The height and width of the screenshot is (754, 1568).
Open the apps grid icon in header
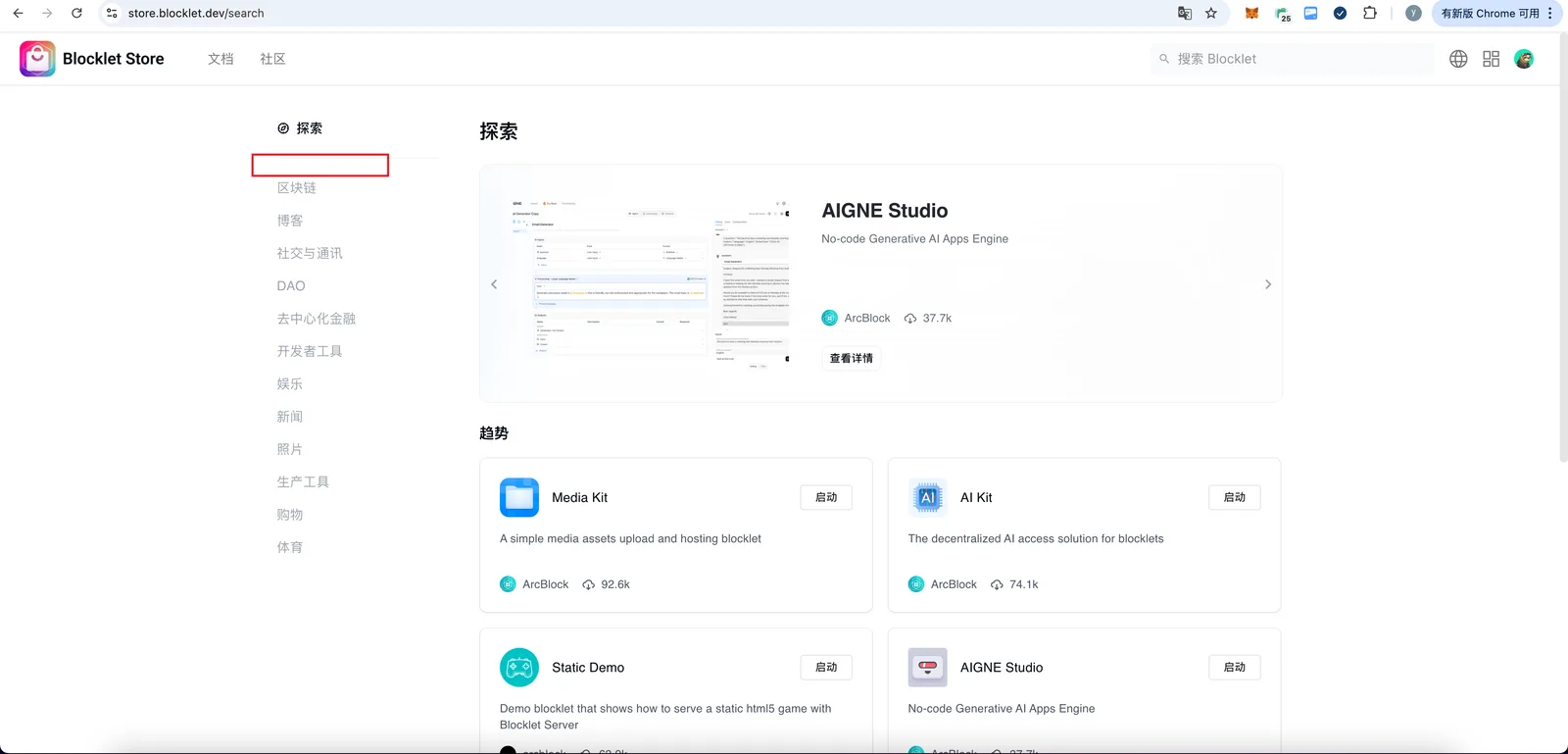tap(1492, 59)
